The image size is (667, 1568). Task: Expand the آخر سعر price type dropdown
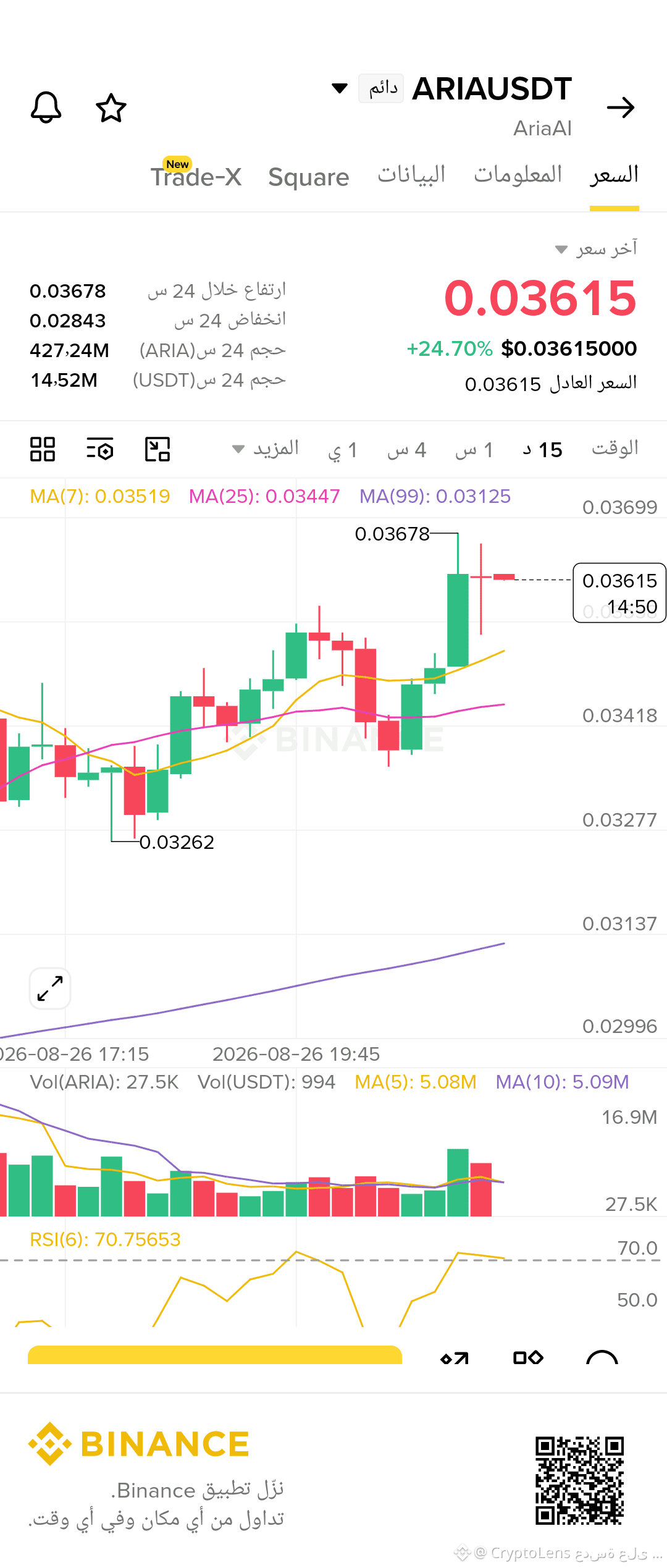tap(596, 248)
